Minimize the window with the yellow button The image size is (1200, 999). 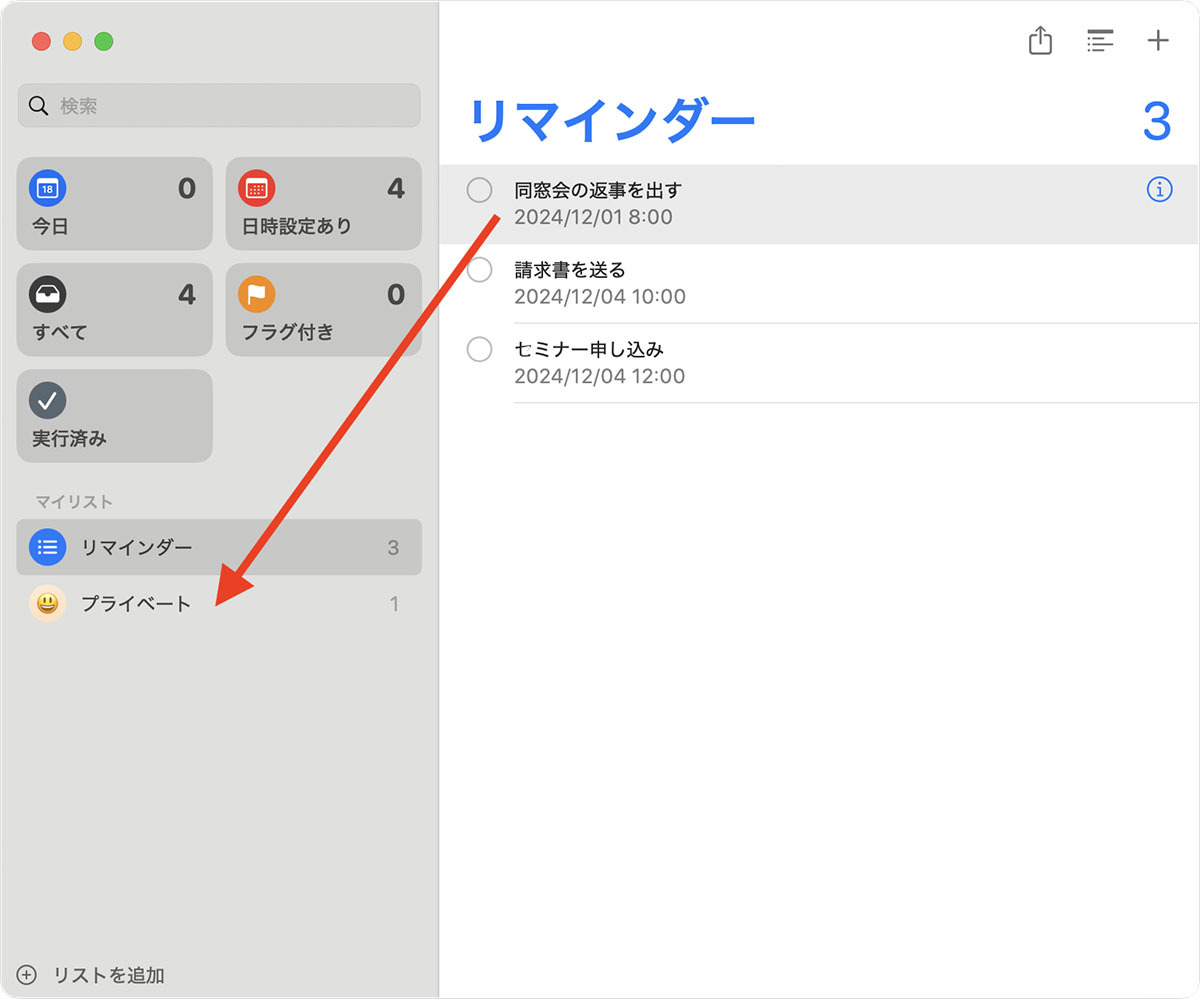(x=72, y=41)
